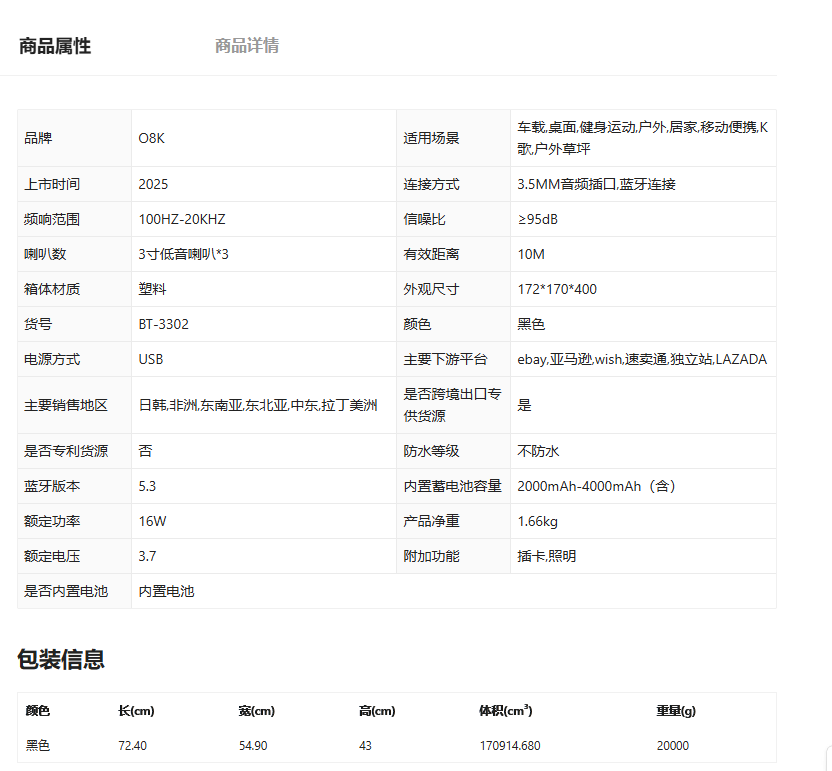Image resolution: width=832 pixels, height=771 pixels.
Task: Click the 喇叭数 value 3寸低音喇叭*3
Action: point(184,254)
